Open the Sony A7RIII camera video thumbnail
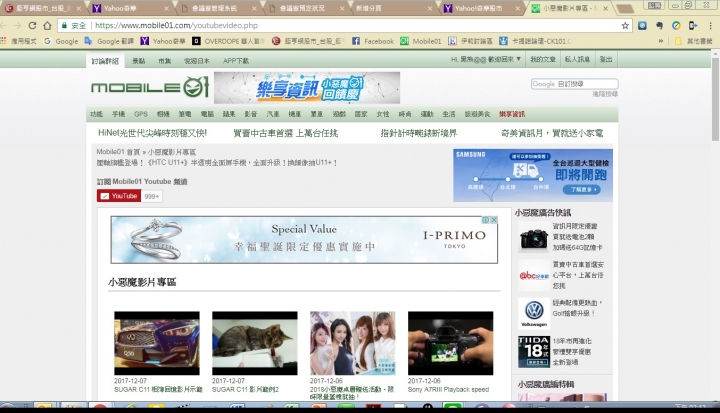The image size is (720, 413). pyautogui.click(x=450, y=343)
